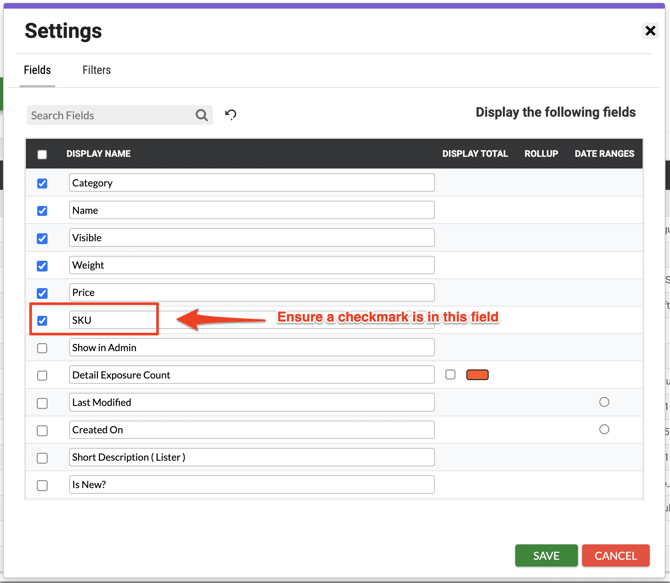Tick the Is New? checkbox
Viewport: 670px width, 583px height.
(42, 485)
